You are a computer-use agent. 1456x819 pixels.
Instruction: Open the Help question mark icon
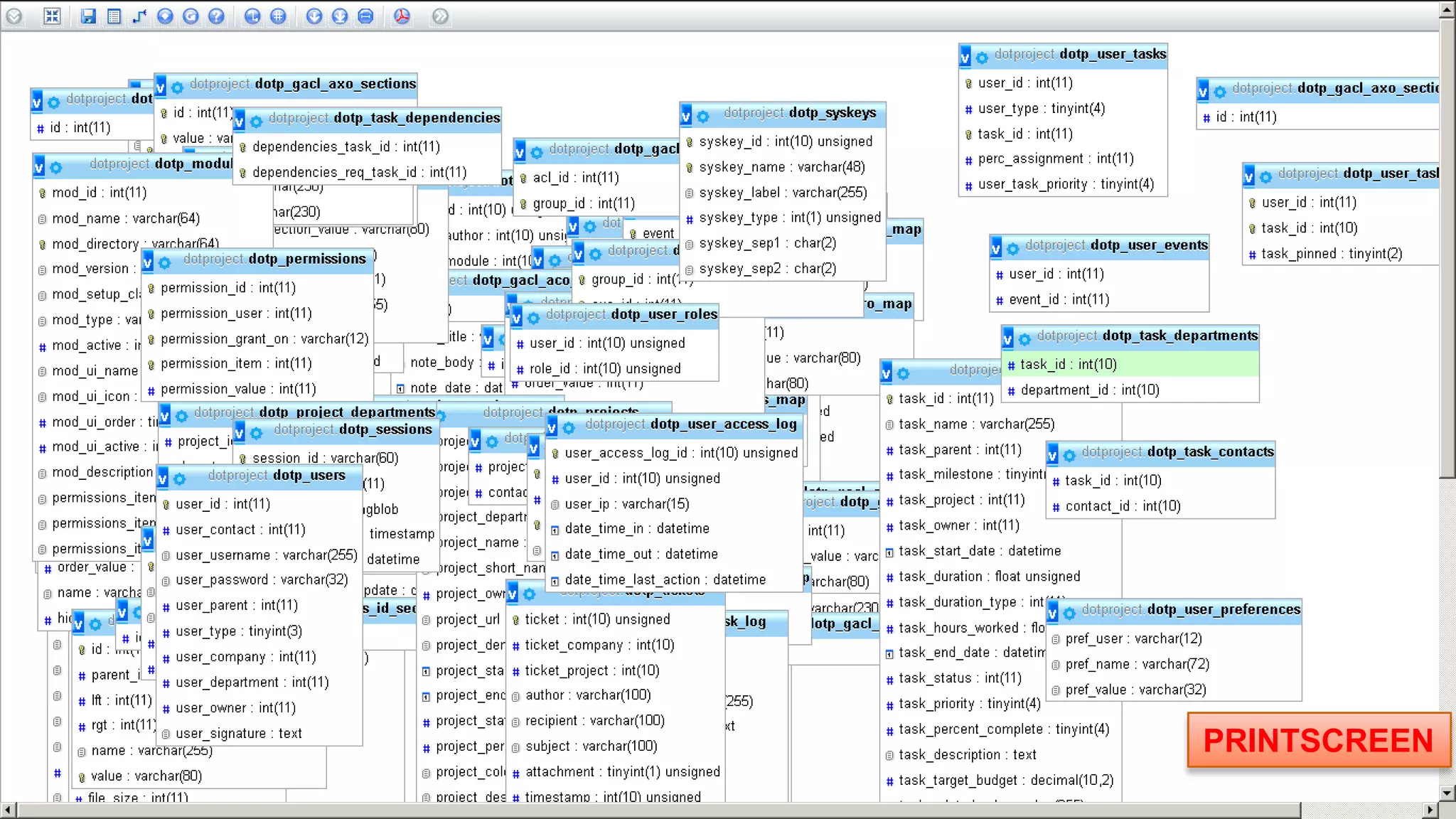[216, 16]
